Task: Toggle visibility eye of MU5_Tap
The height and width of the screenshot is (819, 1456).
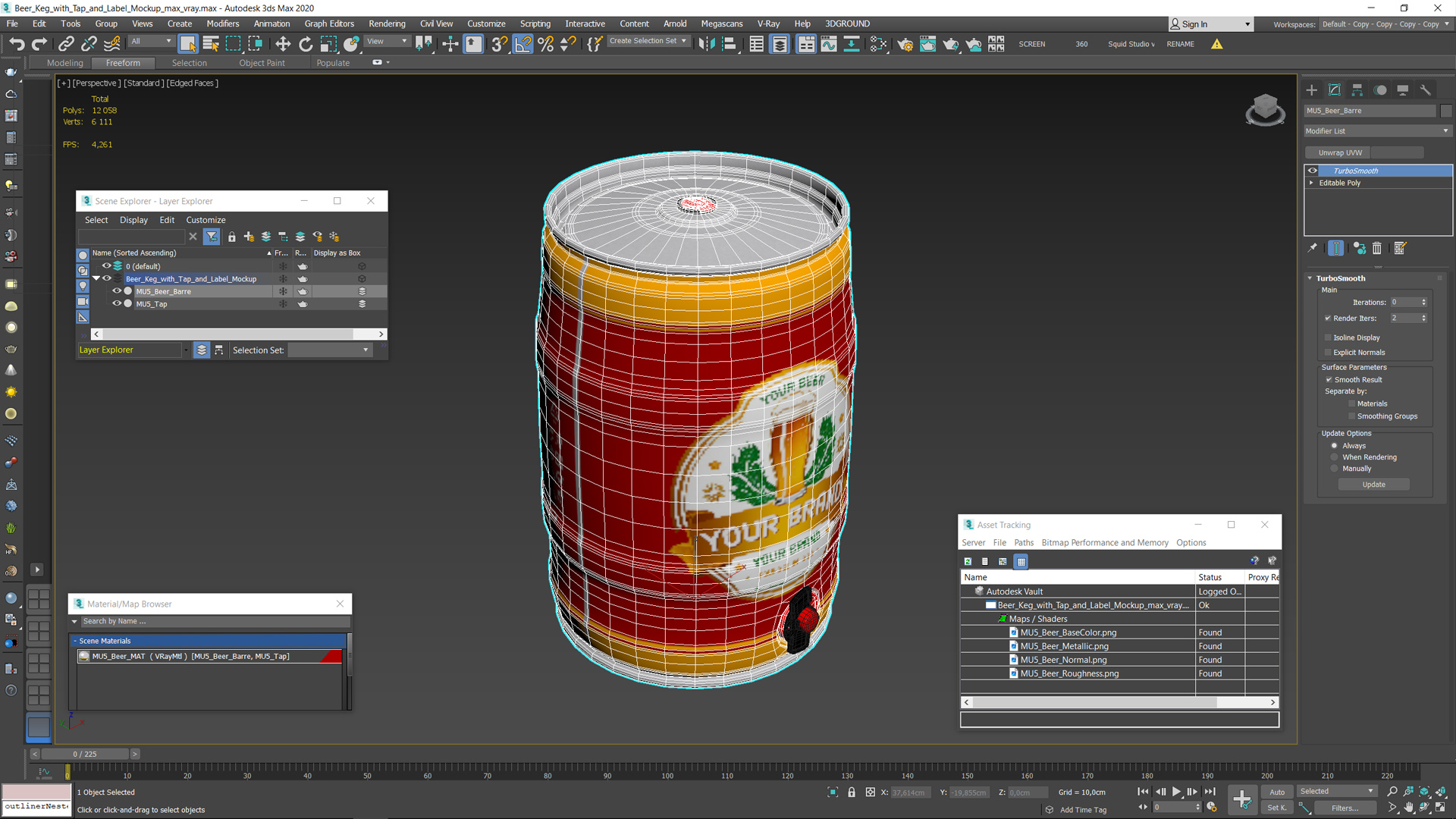Action: click(117, 303)
